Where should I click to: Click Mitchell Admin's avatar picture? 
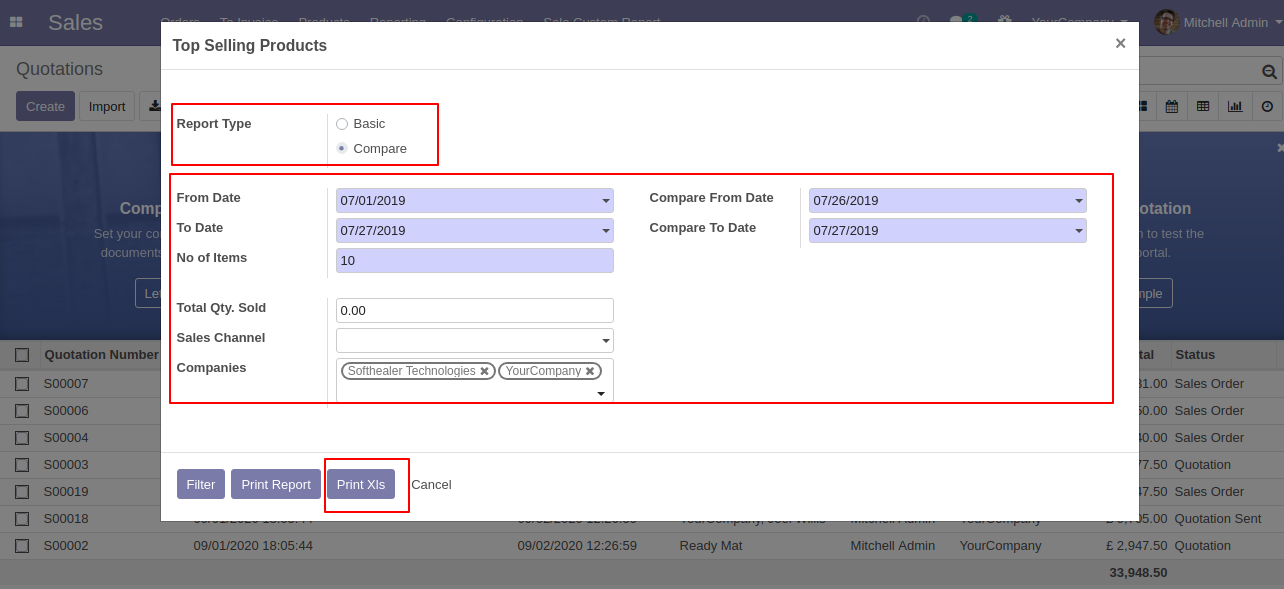[1166, 22]
